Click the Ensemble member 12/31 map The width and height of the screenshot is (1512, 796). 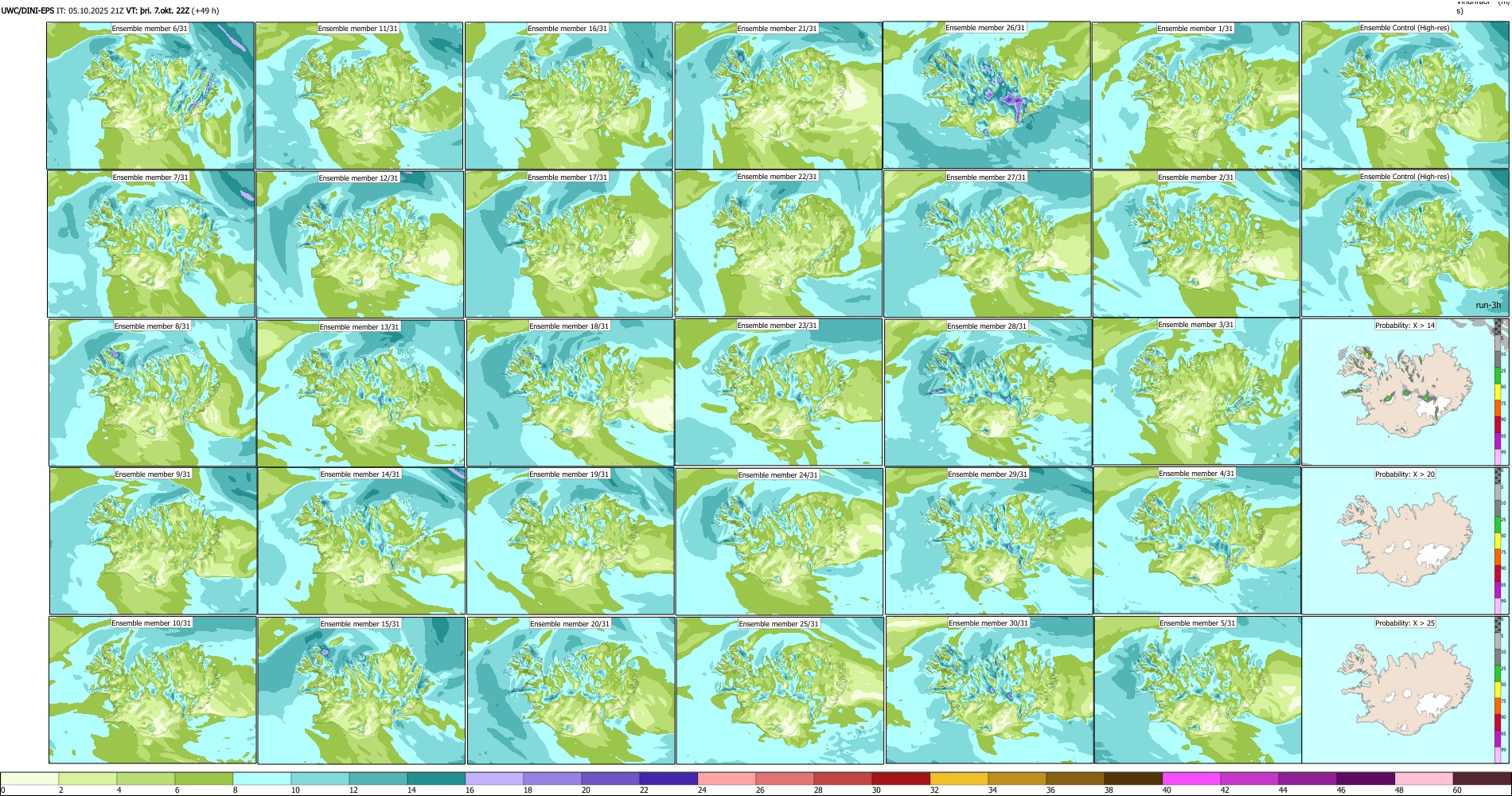(360, 244)
